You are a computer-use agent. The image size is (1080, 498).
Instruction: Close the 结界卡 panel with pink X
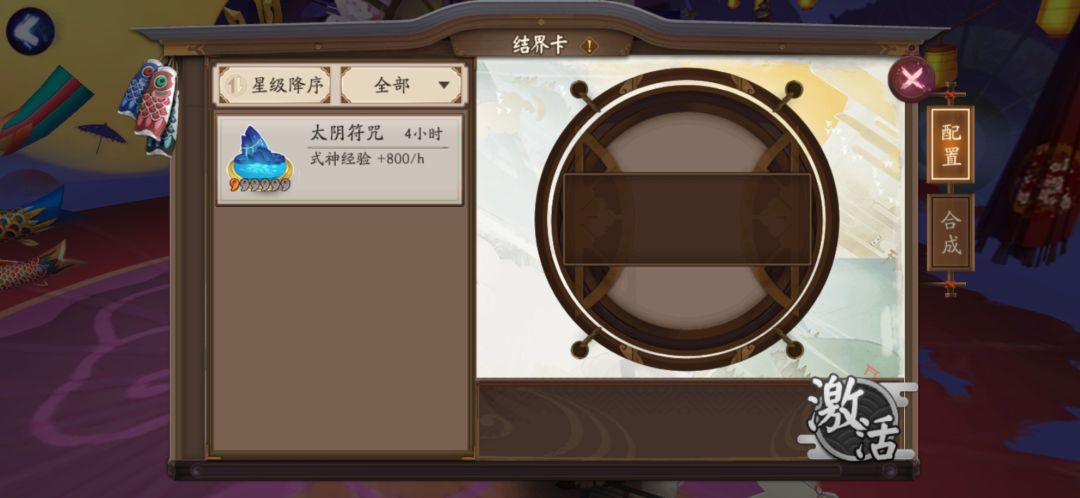pyautogui.click(x=912, y=79)
